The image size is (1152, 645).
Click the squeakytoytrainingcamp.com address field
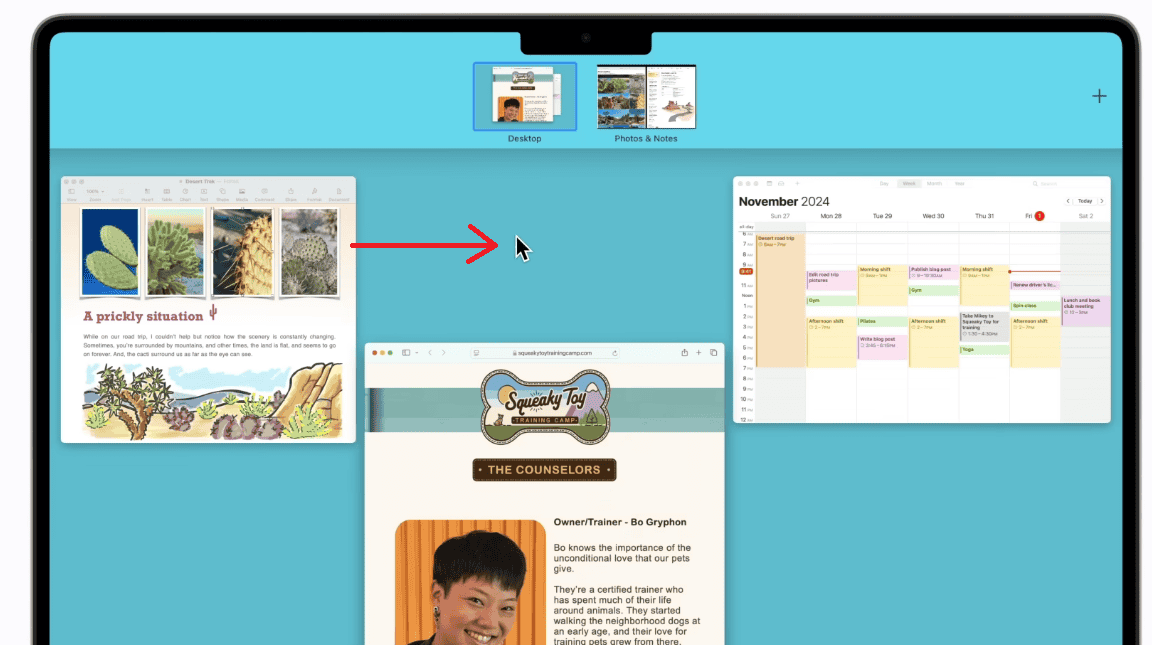pos(545,353)
